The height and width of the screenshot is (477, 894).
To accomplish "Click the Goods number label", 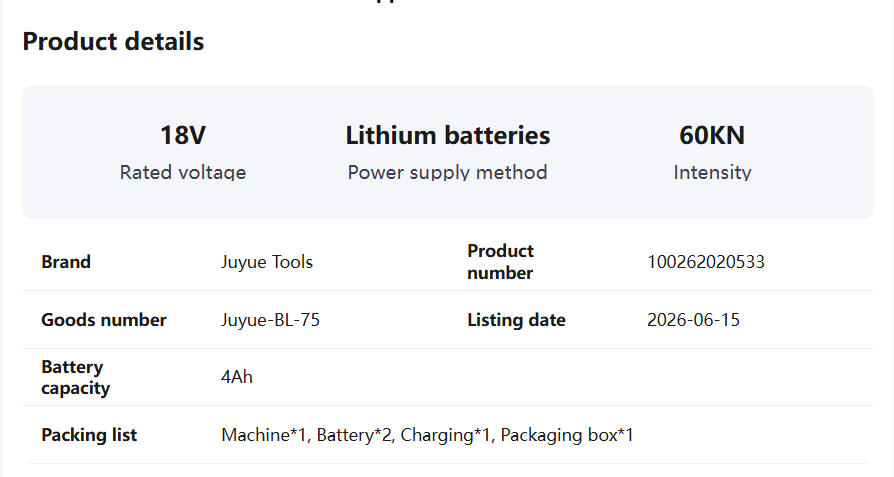I will [104, 320].
